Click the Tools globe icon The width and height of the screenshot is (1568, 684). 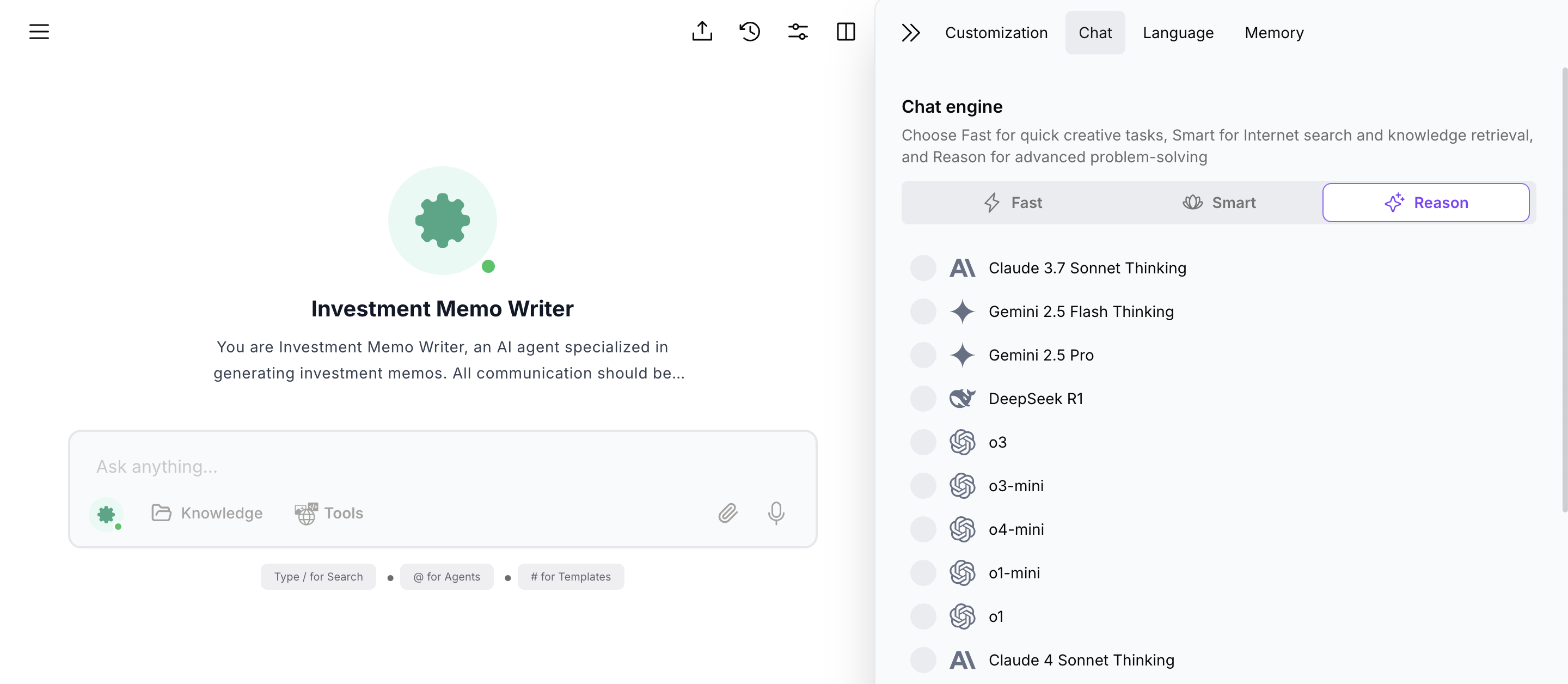coord(306,514)
